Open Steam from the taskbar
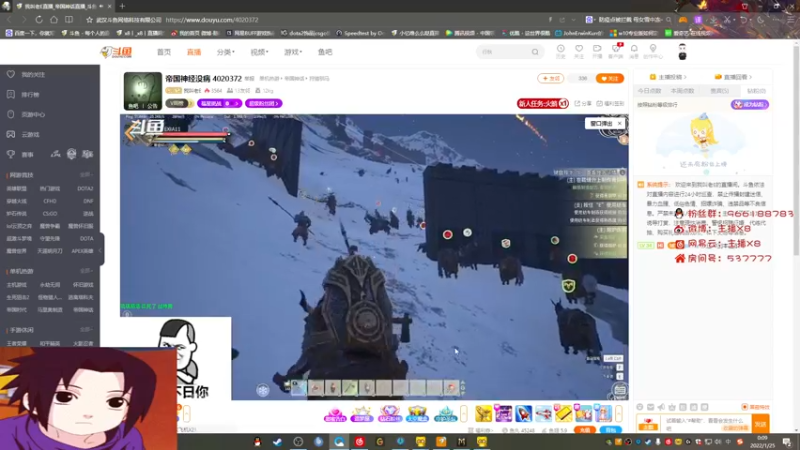 [x=278, y=442]
